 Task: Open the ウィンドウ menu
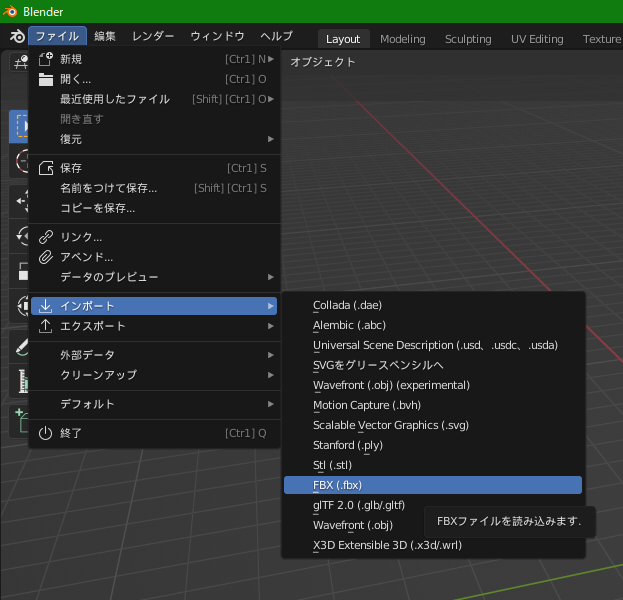click(x=217, y=37)
